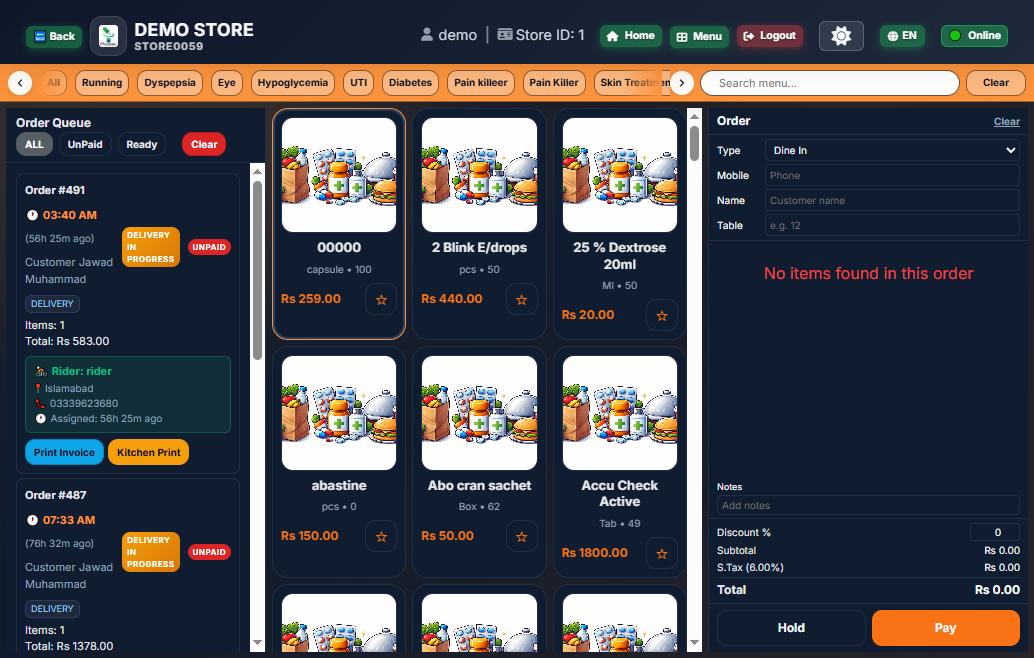Click the Islamabad location pin icon

[38, 388]
